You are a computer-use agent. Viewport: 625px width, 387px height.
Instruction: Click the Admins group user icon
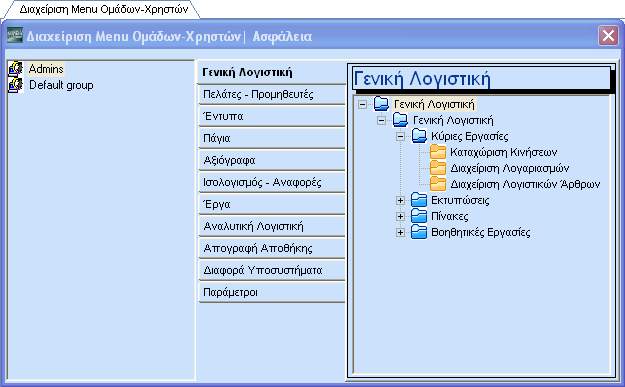(16, 69)
